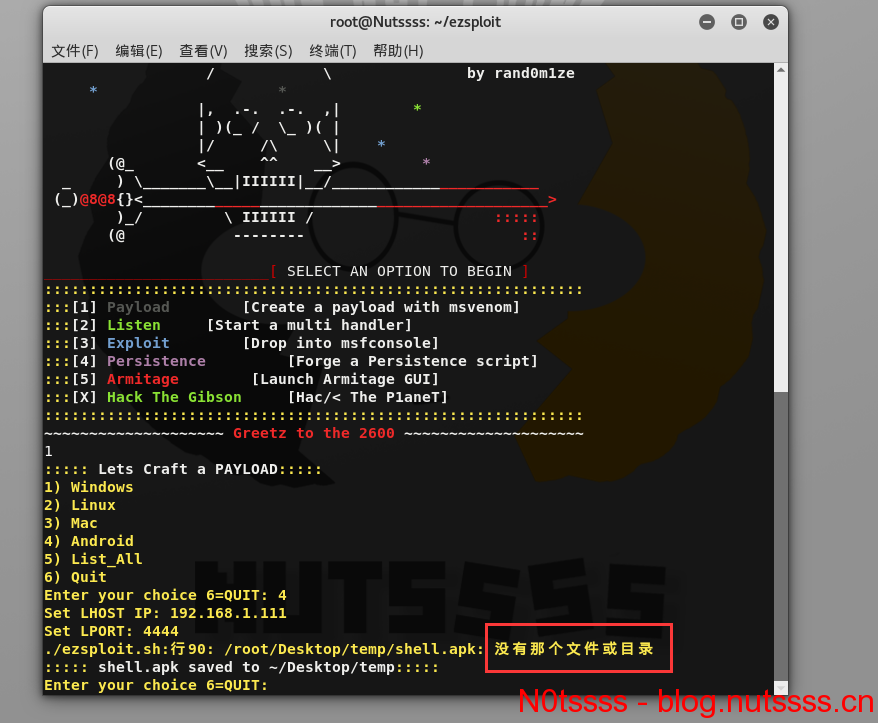
Task: Click 'SELECT AN OPTION TO BEGIN' heading
Action: click(x=399, y=272)
